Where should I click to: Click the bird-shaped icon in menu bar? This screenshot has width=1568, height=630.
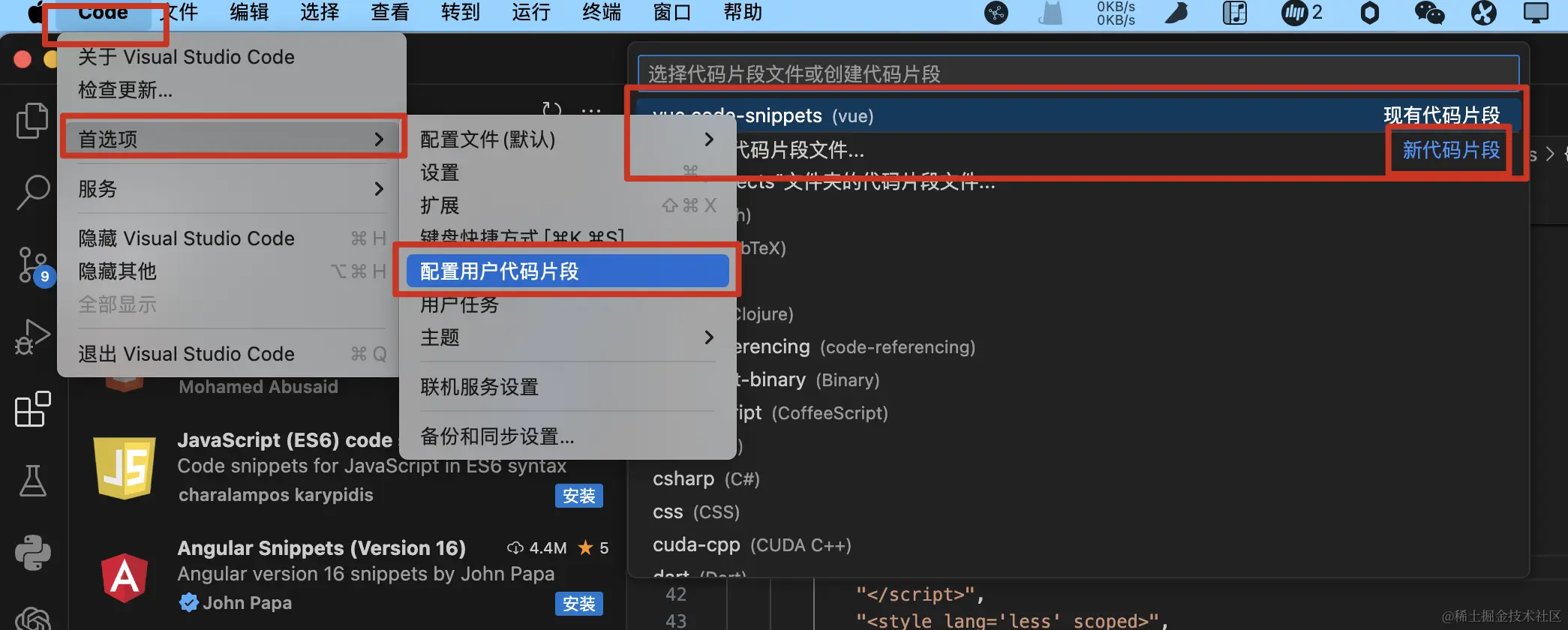coord(1176,13)
